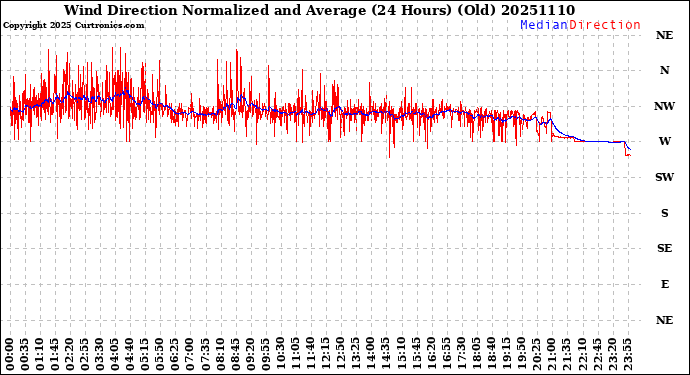Click the 10:30 time axis label
The image size is (690, 375).
(x=280, y=354)
